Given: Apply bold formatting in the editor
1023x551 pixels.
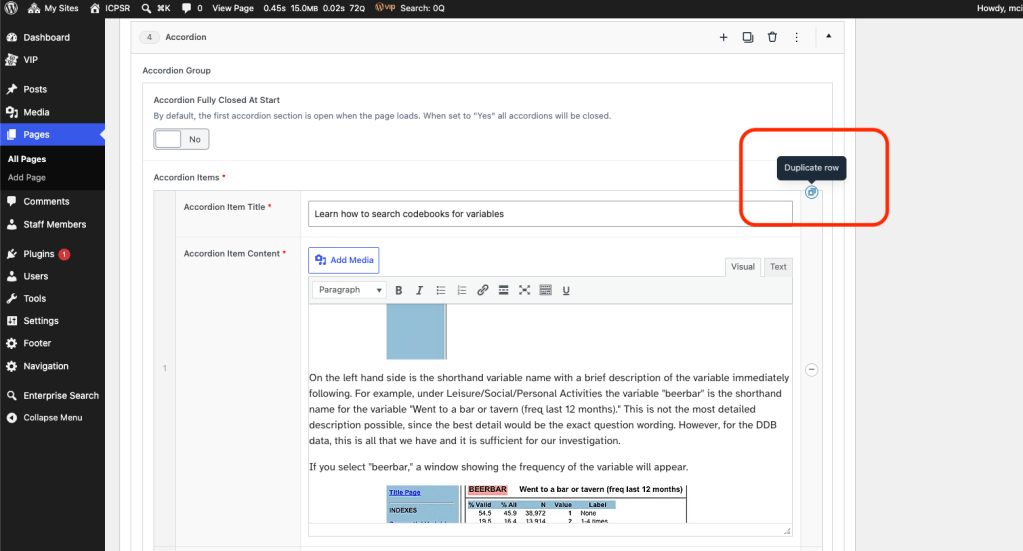Looking at the screenshot, I should click(x=399, y=290).
